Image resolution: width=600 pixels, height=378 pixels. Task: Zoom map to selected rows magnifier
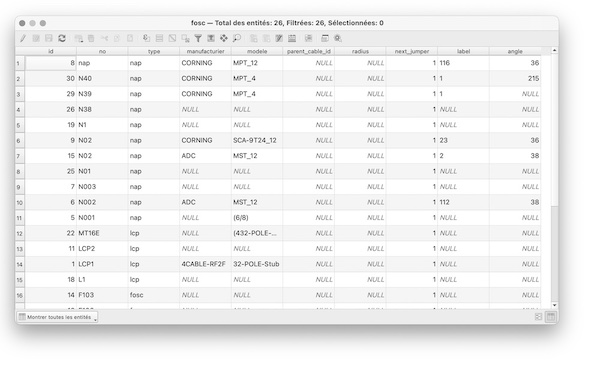click(x=236, y=38)
